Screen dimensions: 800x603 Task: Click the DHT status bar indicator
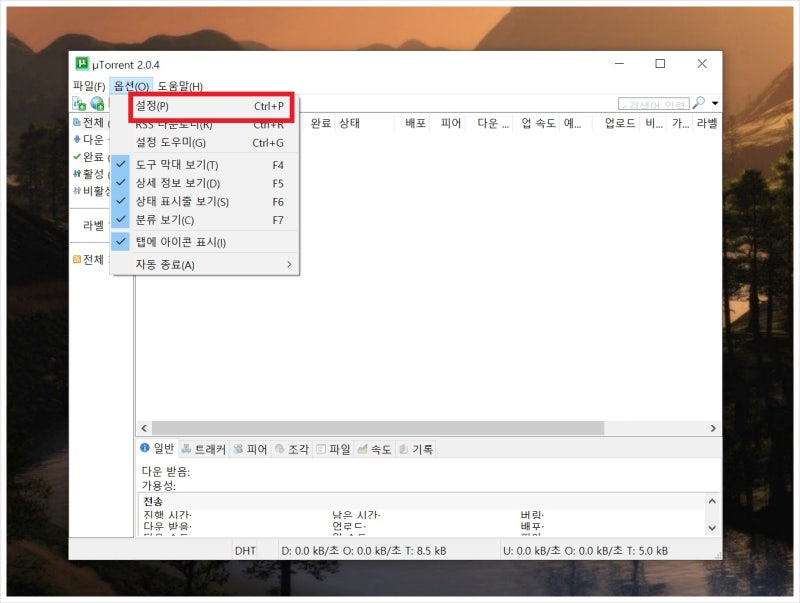click(x=246, y=550)
